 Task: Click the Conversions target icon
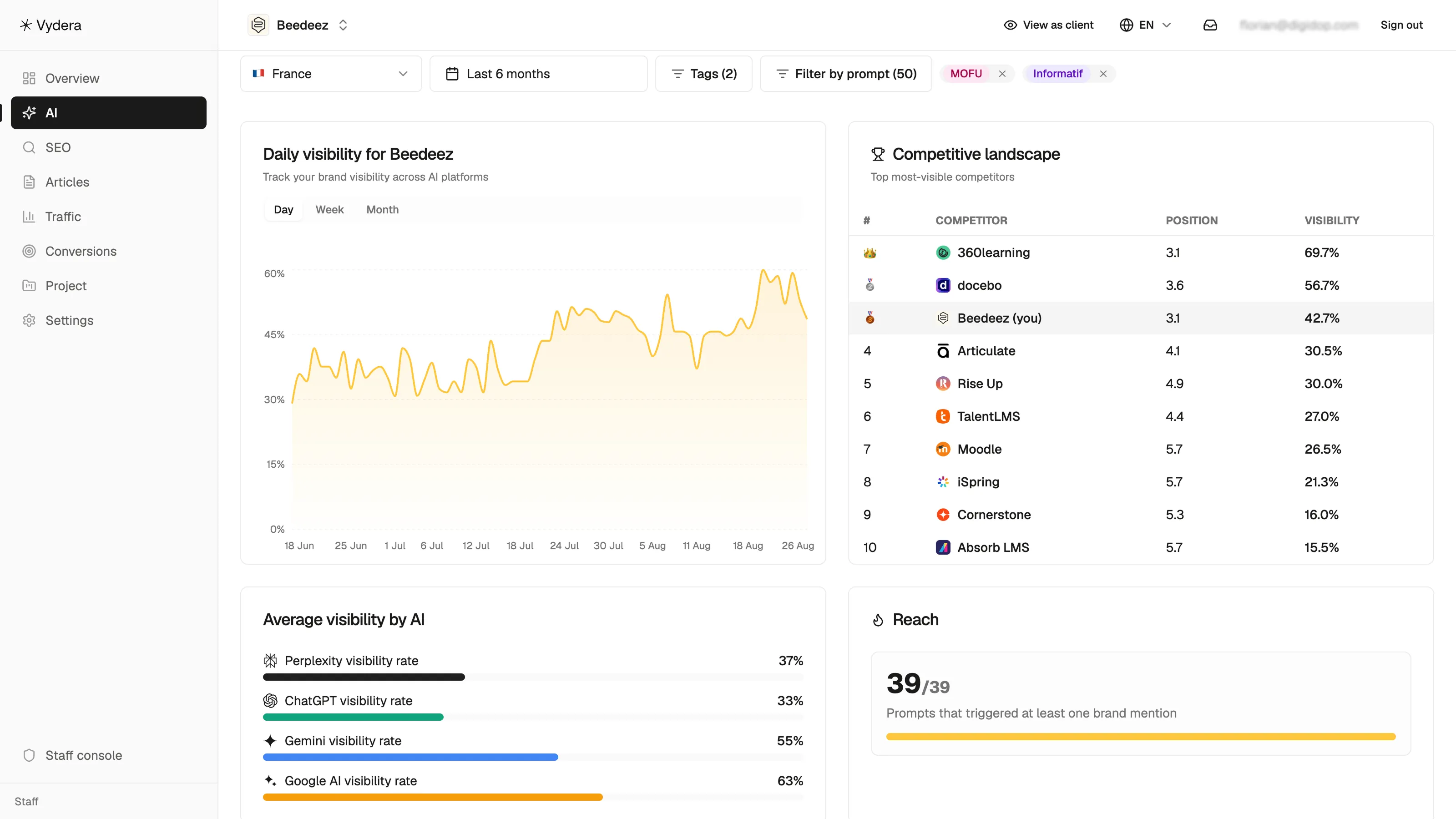click(x=29, y=251)
